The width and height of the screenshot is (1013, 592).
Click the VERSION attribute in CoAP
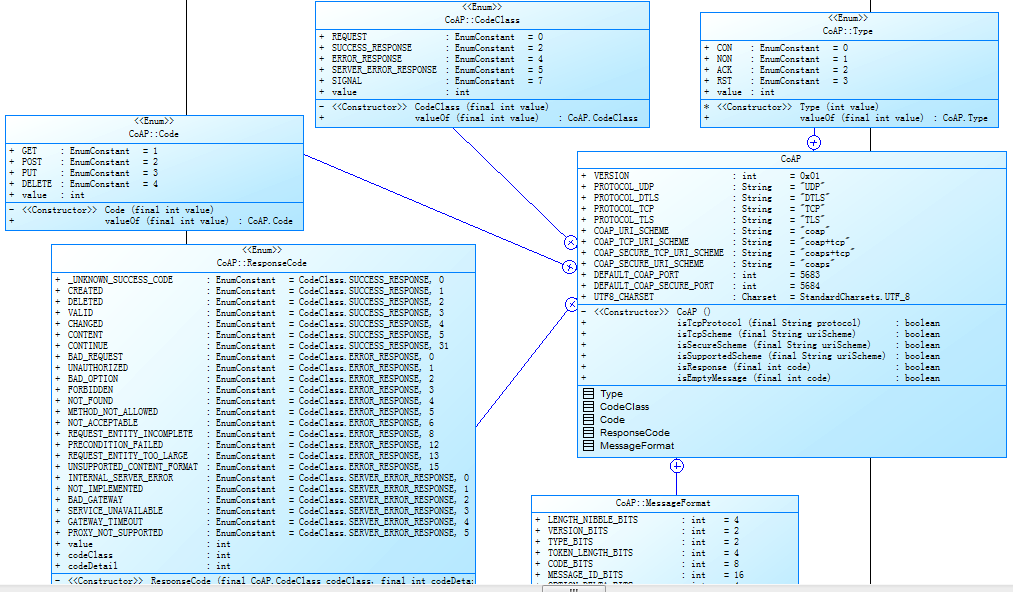pos(701,176)
